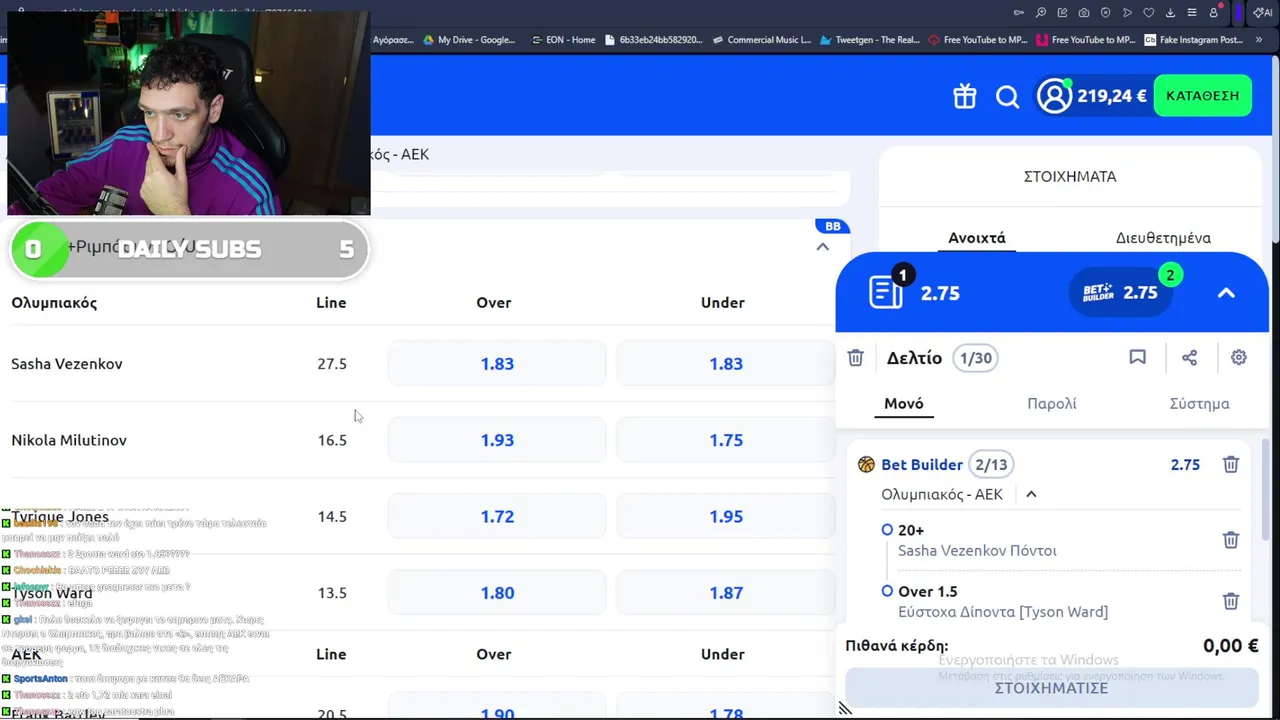This screenshot has height=720, width=1280.
Task: Collapse the betslip panel chevron
Action: (x=1226, y=293)
